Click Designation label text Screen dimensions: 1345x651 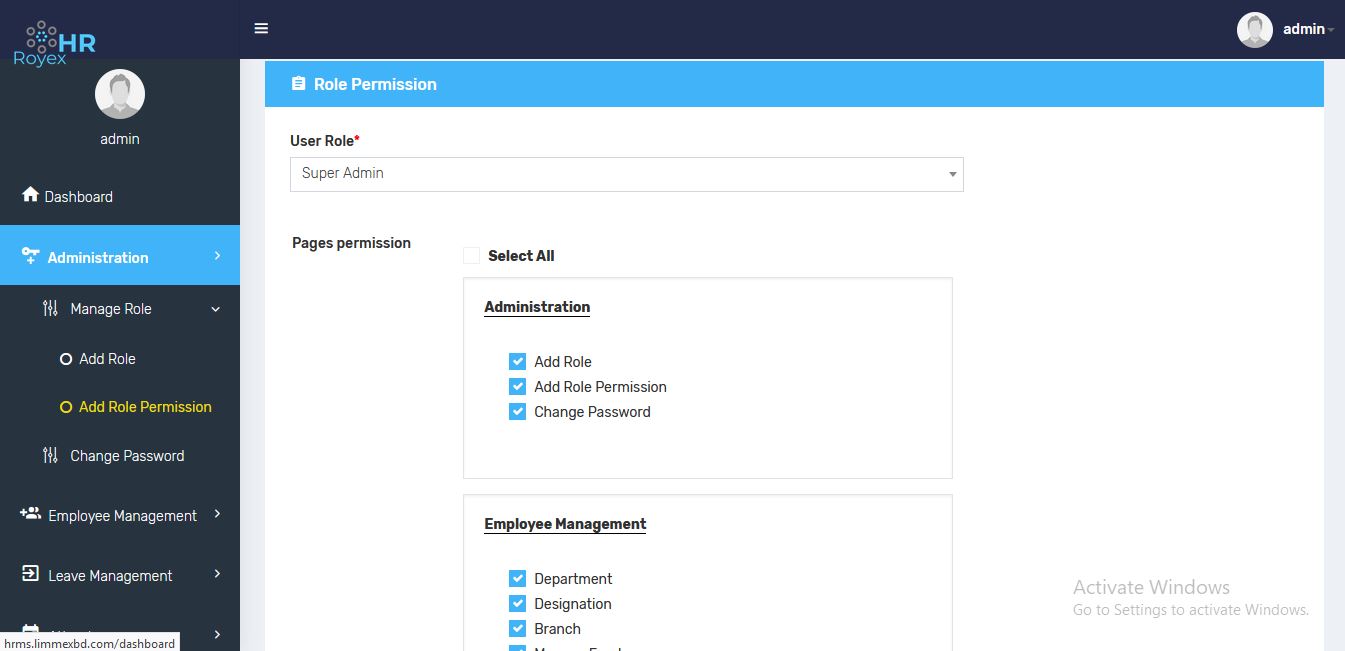[x=573, y=604]
